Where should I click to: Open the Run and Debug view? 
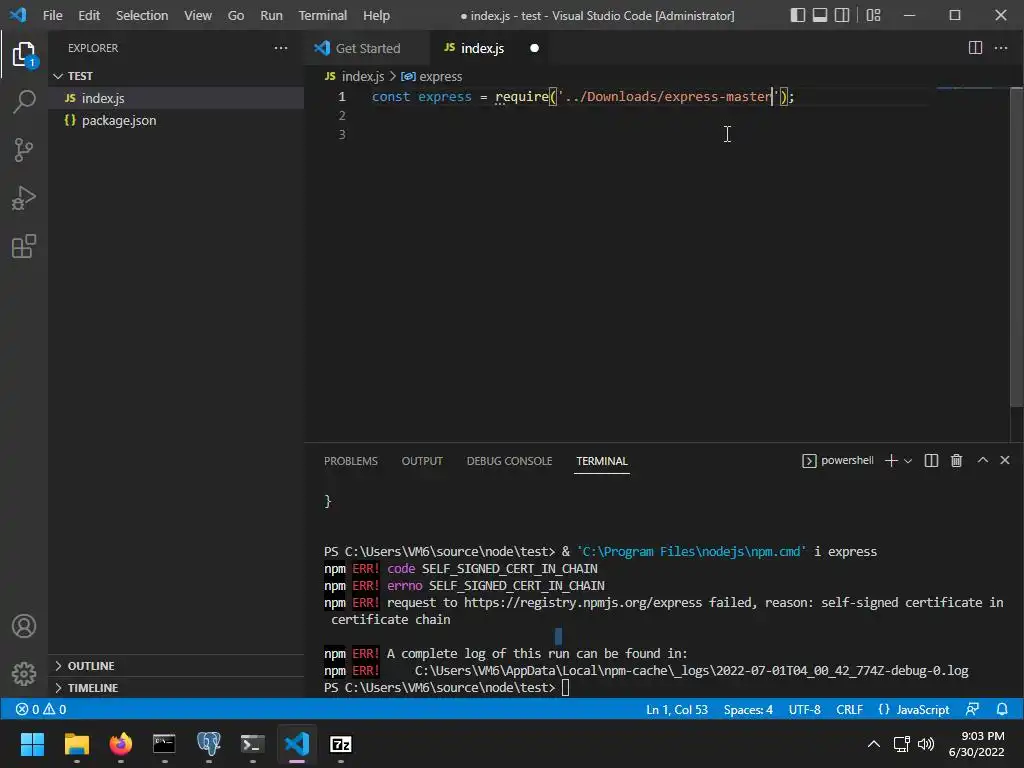pos(24,198)
